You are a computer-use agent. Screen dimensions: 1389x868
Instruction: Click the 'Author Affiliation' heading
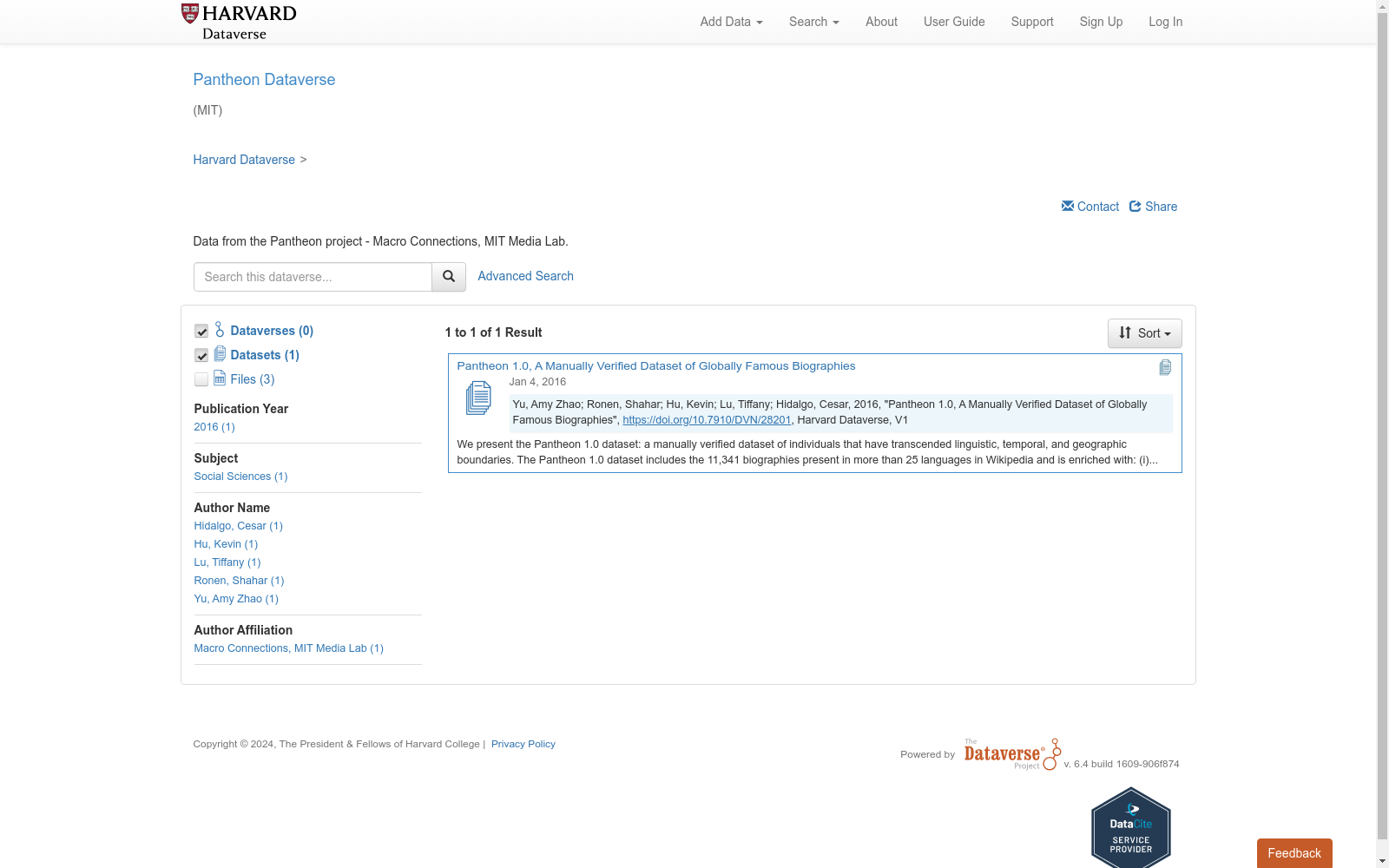click(x=243, y=630)
